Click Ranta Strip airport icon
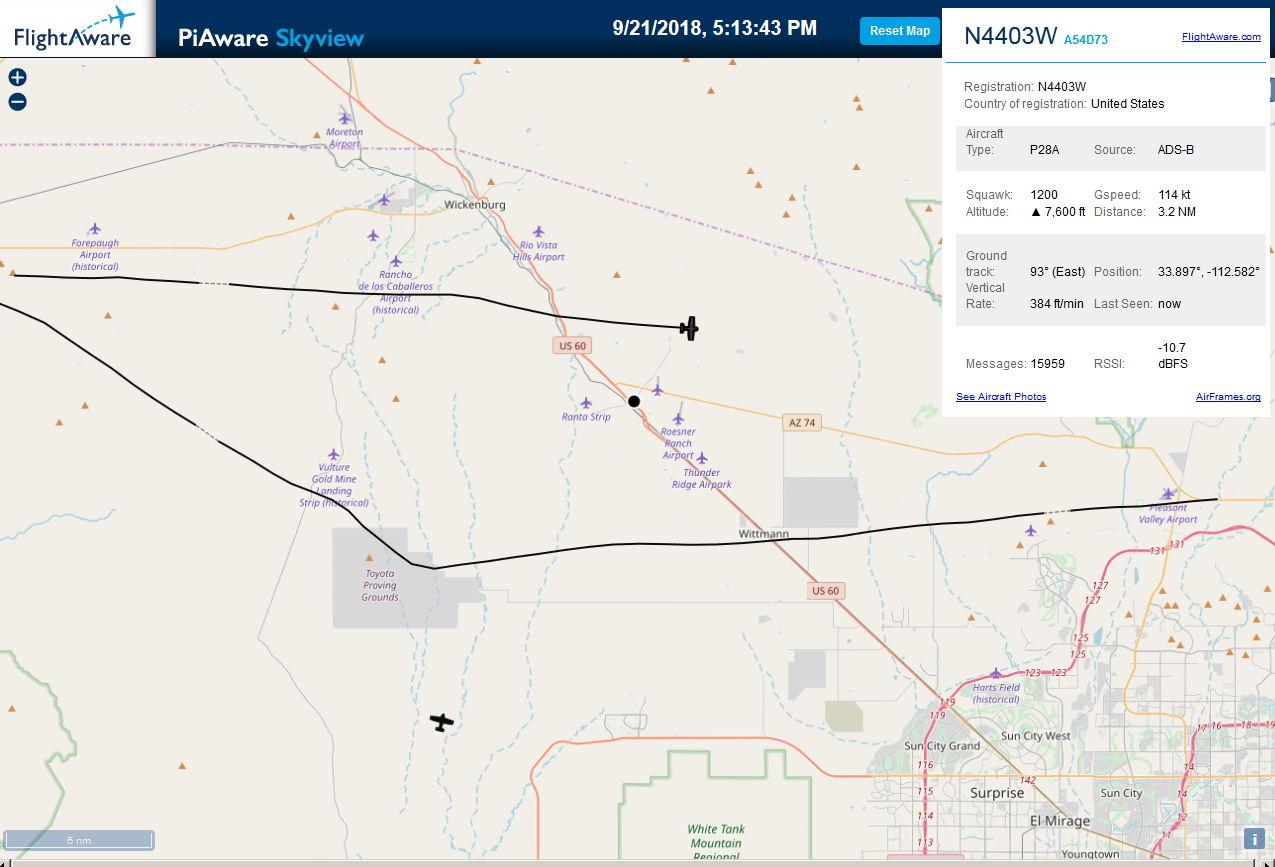The width and height of the screenshot is (1275, 867). [x=586, y=403]
